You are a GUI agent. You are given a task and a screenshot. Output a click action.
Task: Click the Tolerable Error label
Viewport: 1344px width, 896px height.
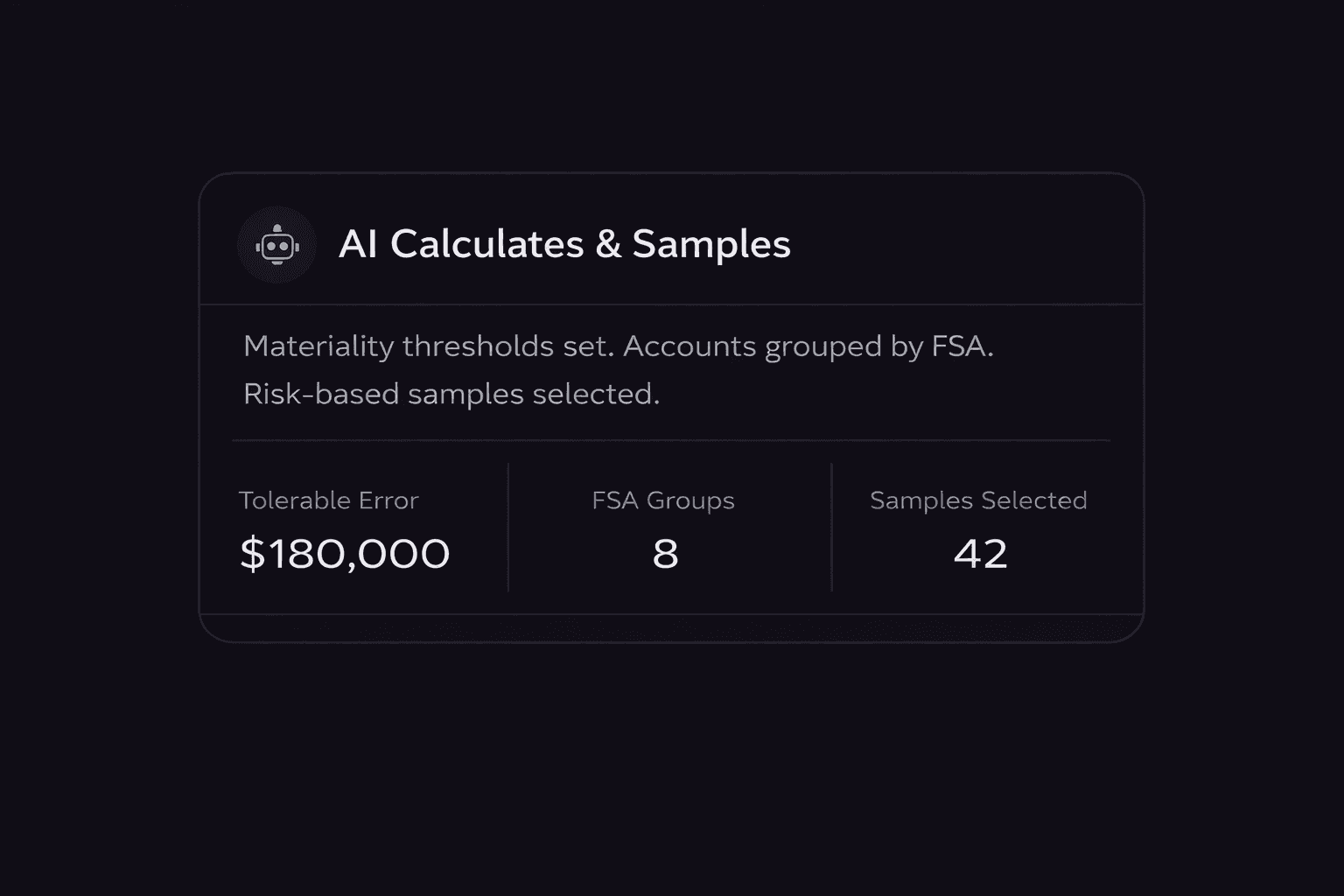pos(328,500)
